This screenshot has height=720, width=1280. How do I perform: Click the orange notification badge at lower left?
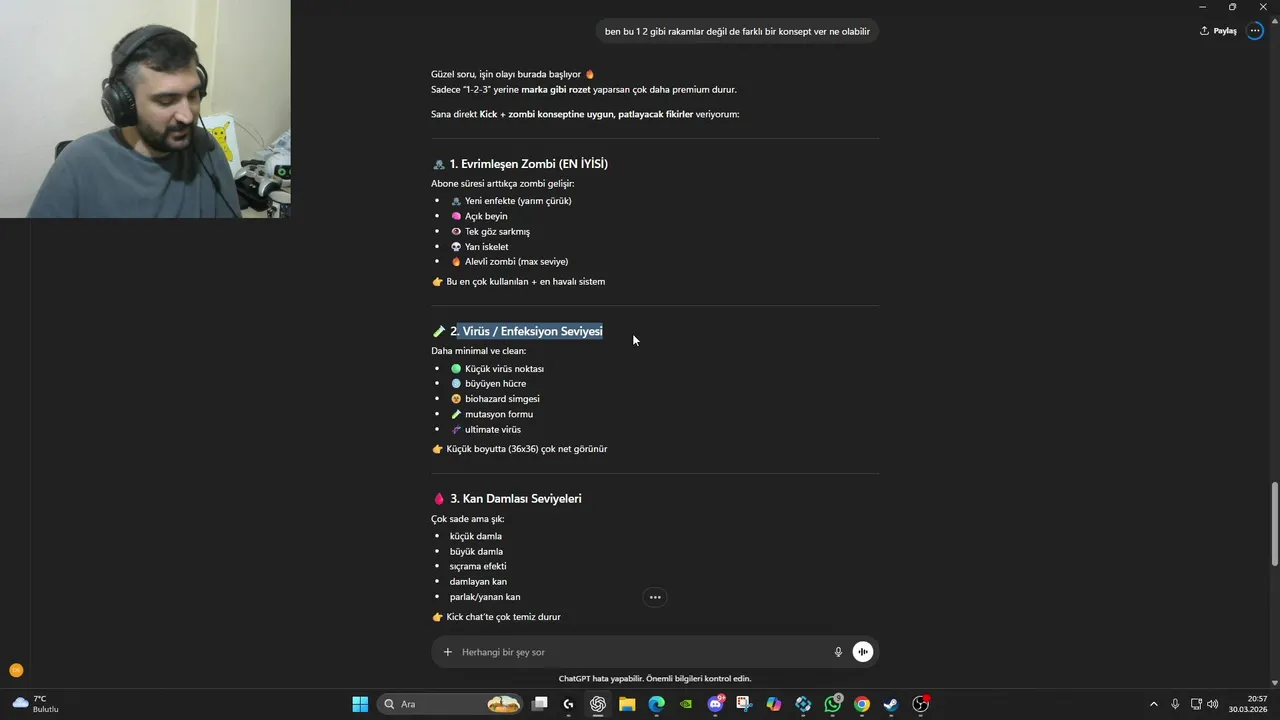pyautogui.click(x=16, y=670)
